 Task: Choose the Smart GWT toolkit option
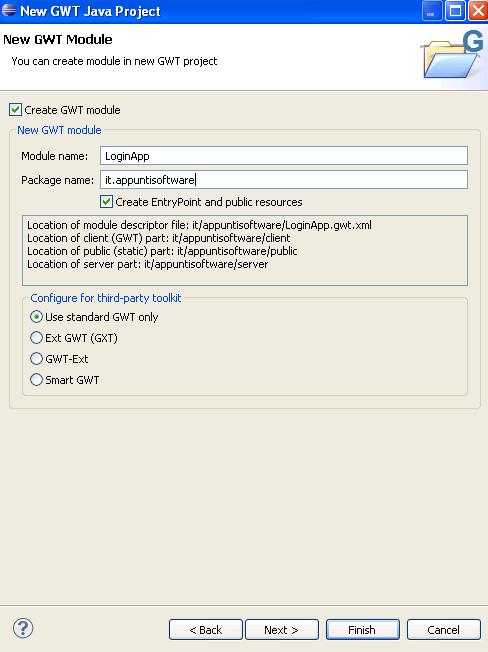[x=36, y=380]
